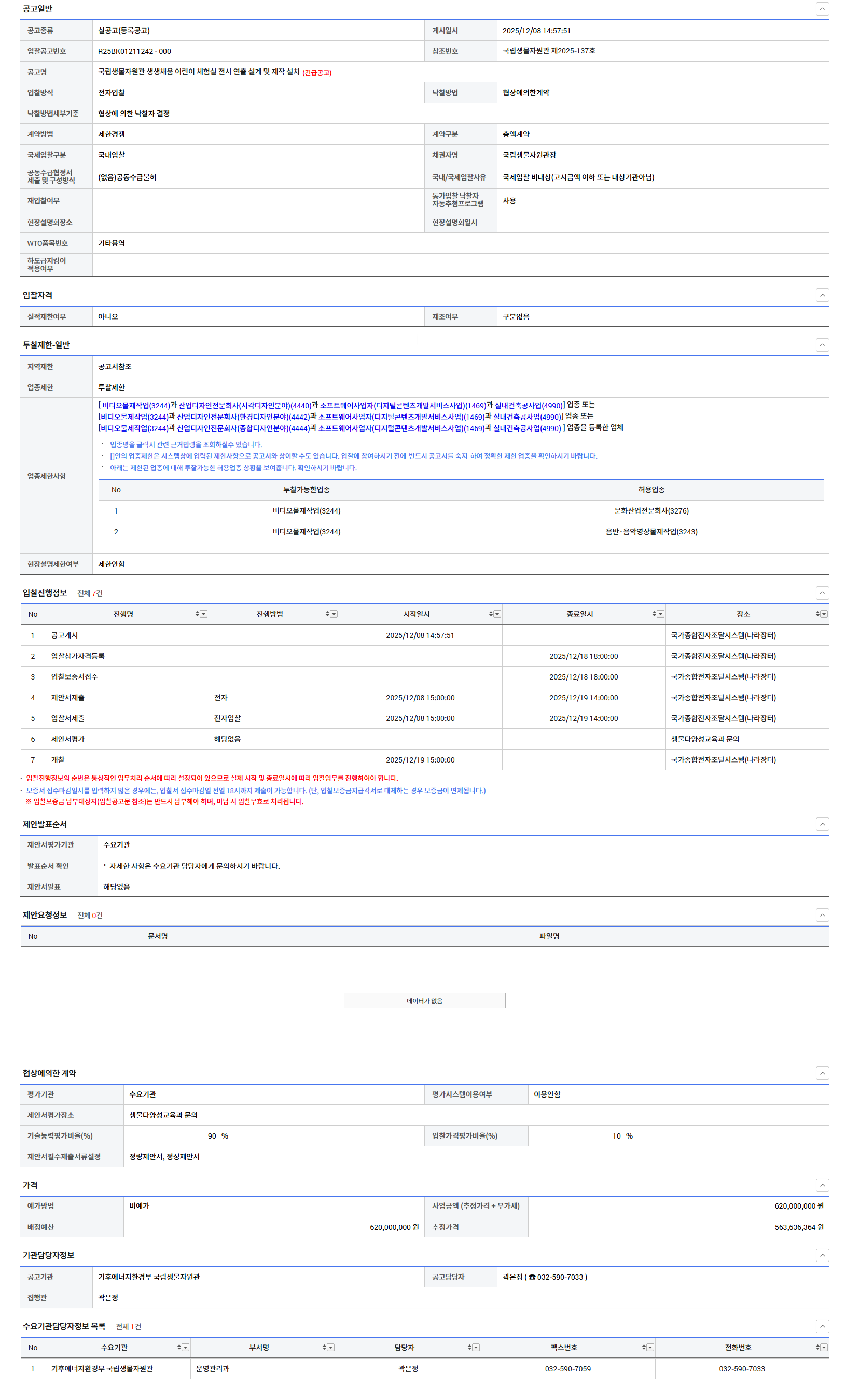Click sort arrows in 부서명 column header
This screenshot has height=1400, width=846.
click(x=324, y=1347)
